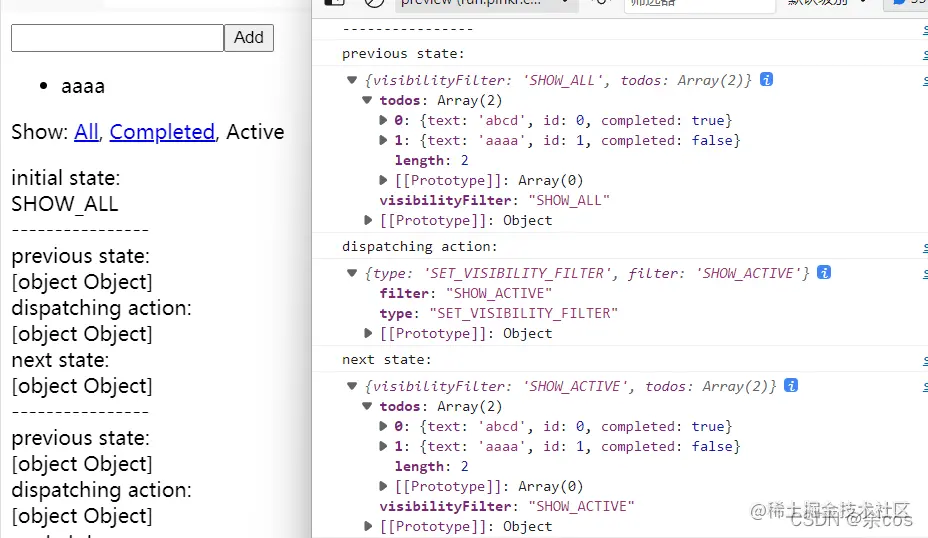Expand item 1 'aaaa' in the previous state todos

383,140
